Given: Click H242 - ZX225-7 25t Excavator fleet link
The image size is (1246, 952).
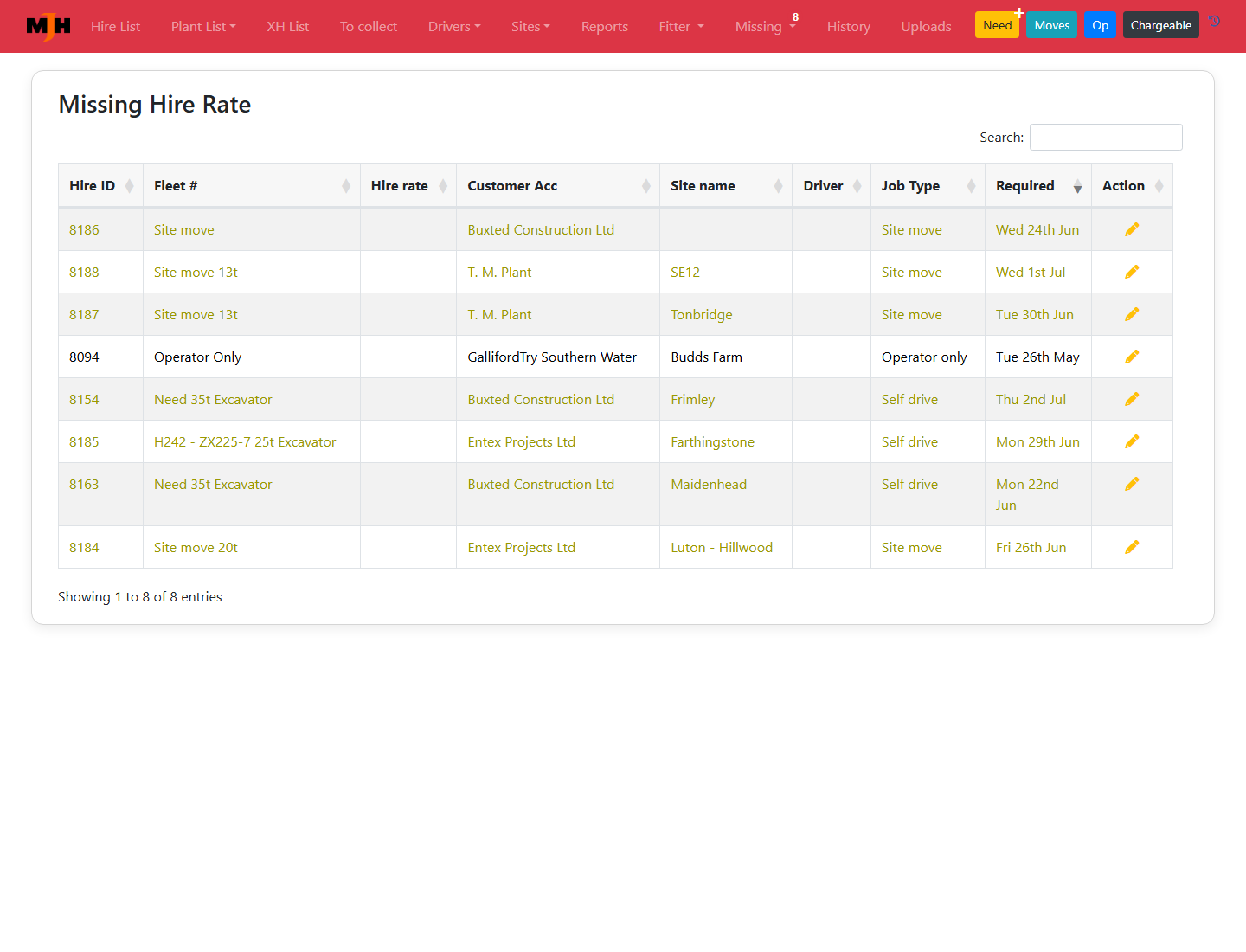Looking at the screenshot, I should 245,441.
